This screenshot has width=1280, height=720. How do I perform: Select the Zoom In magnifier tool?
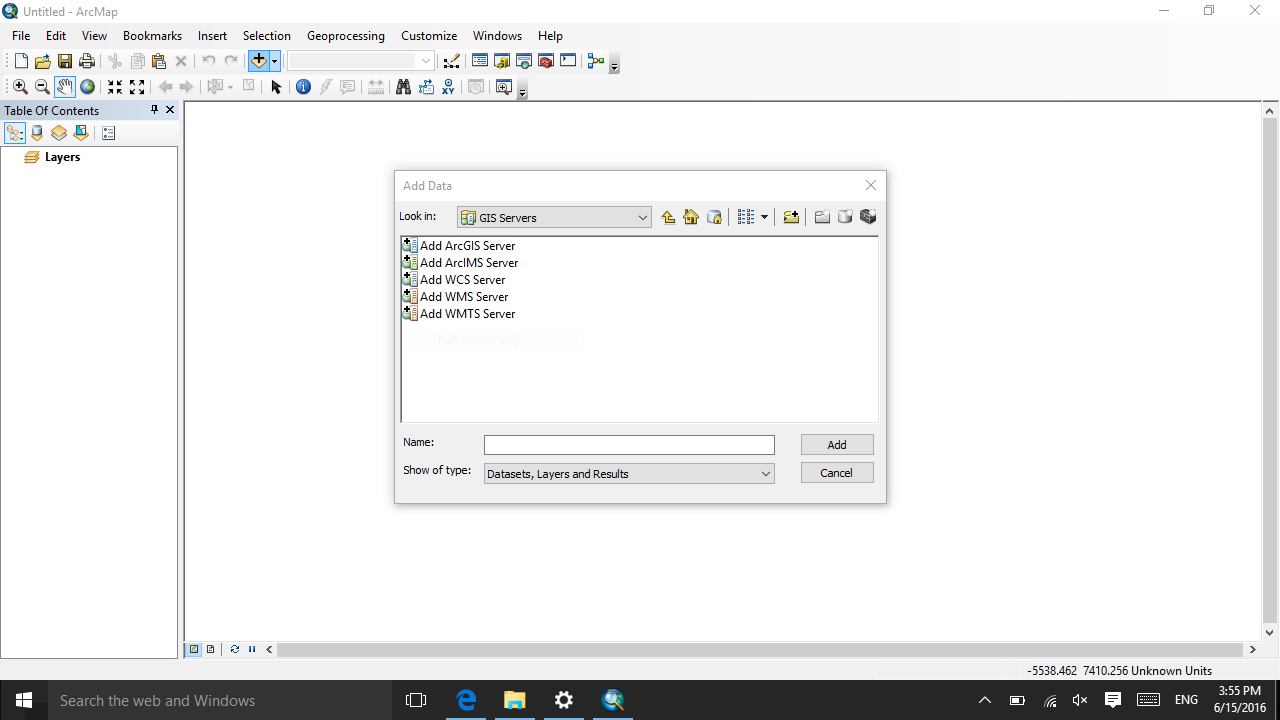20,87
